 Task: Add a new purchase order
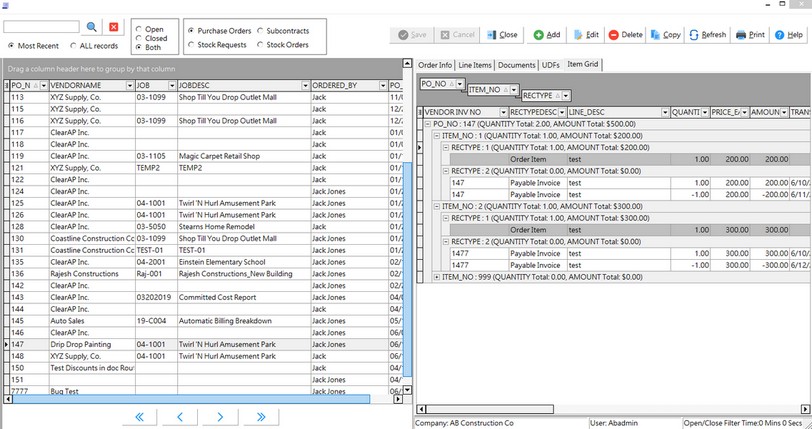(547, 35)
